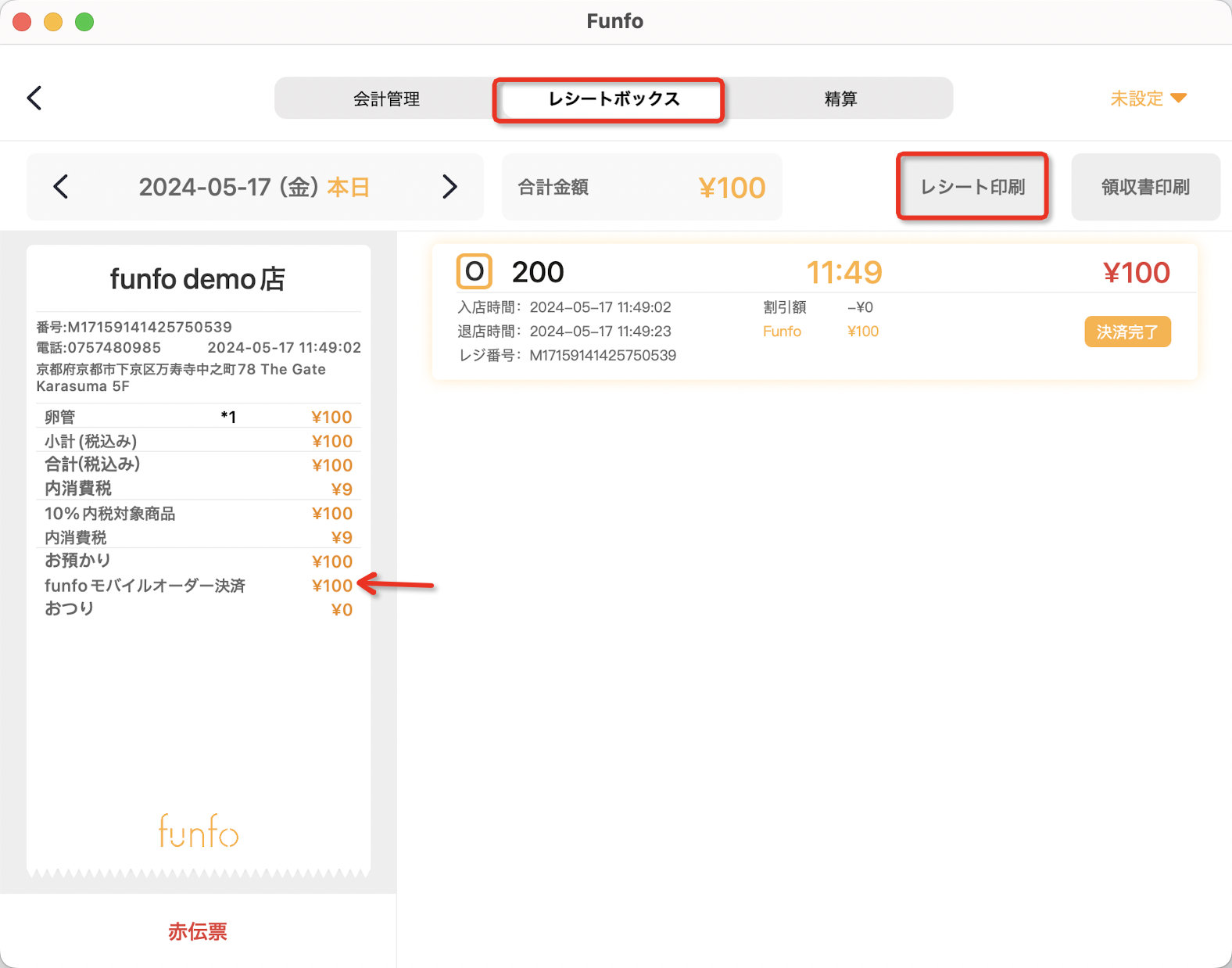
Task: Click the red ¥100 amount on order card
Action: tap(1136, 272)
